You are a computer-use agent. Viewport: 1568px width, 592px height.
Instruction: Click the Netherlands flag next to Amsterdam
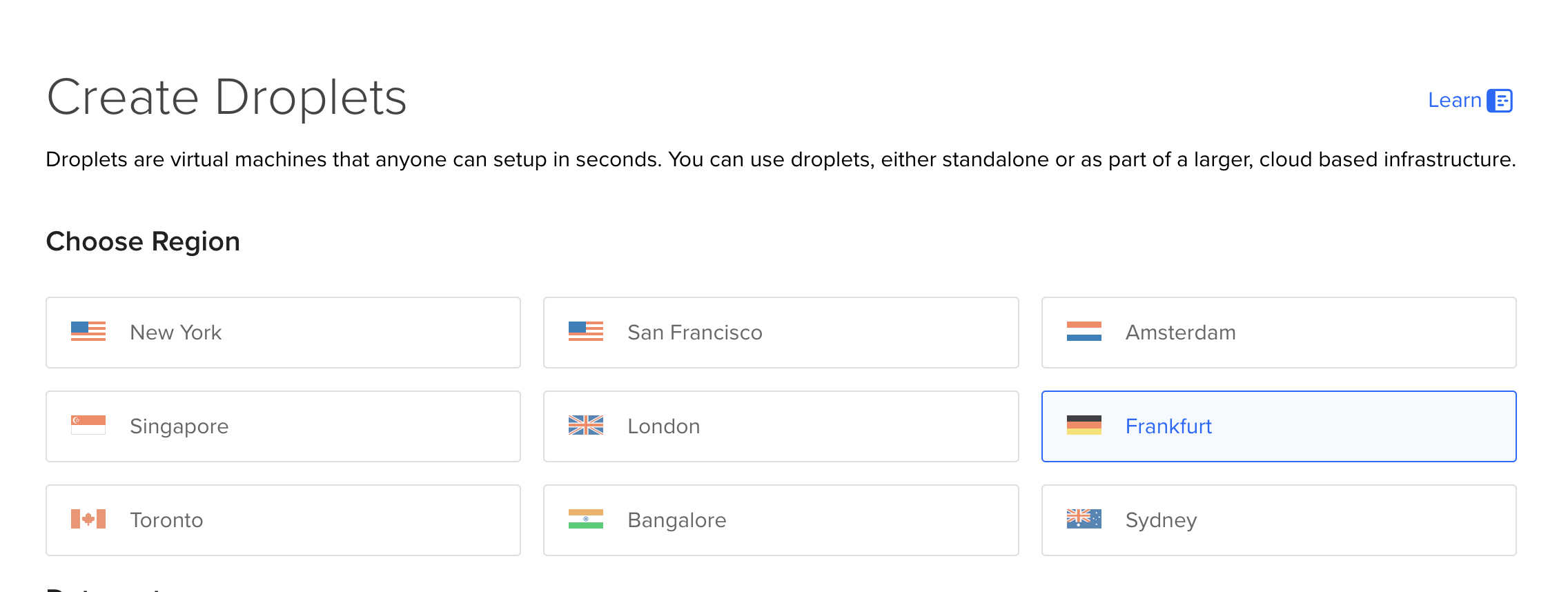click(x=1084, y=331)
